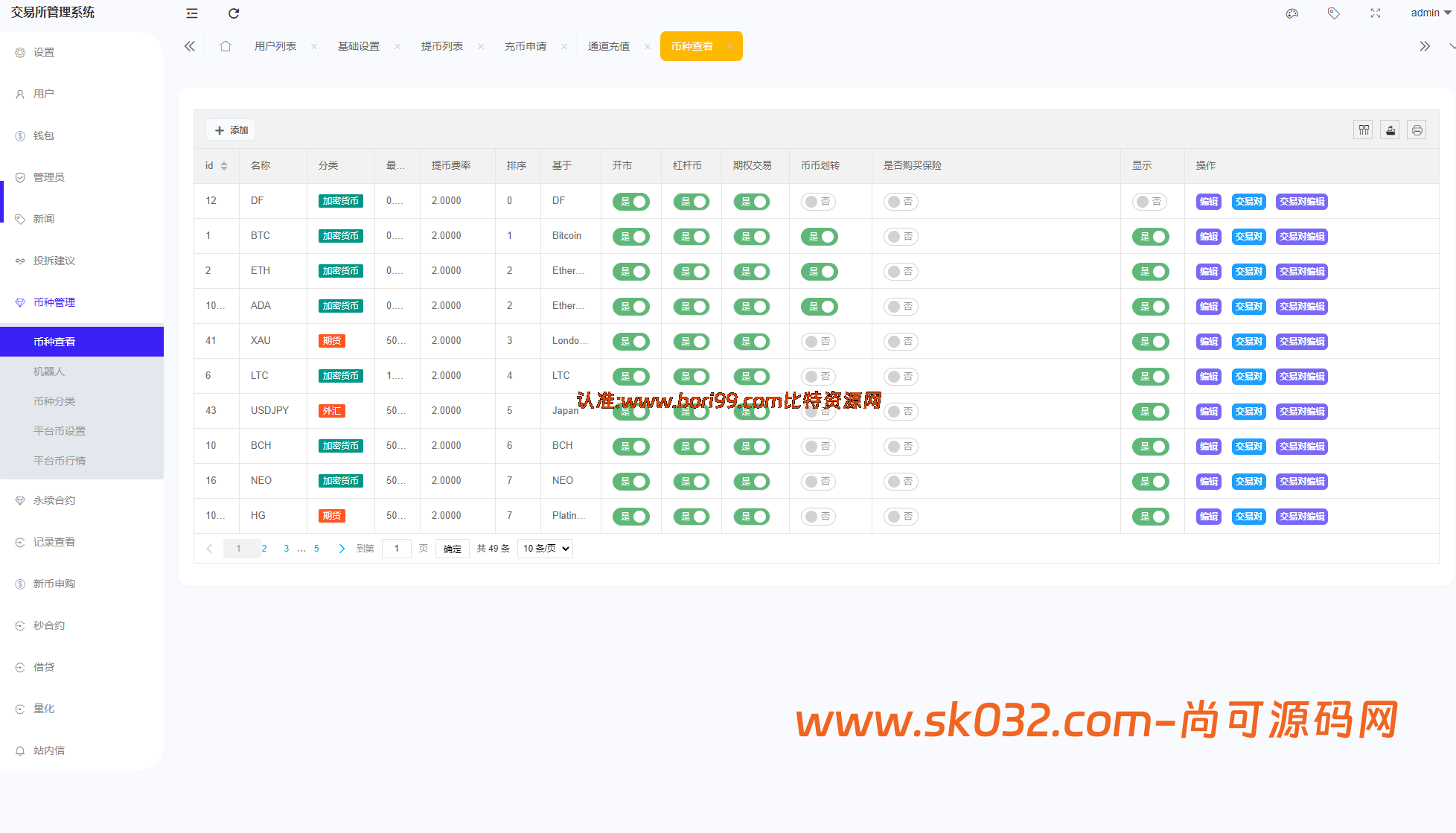The height and width of the screenshot is (833, 1456).
Task: Sort table by id column arrows
Action: [x=225, y=165]
